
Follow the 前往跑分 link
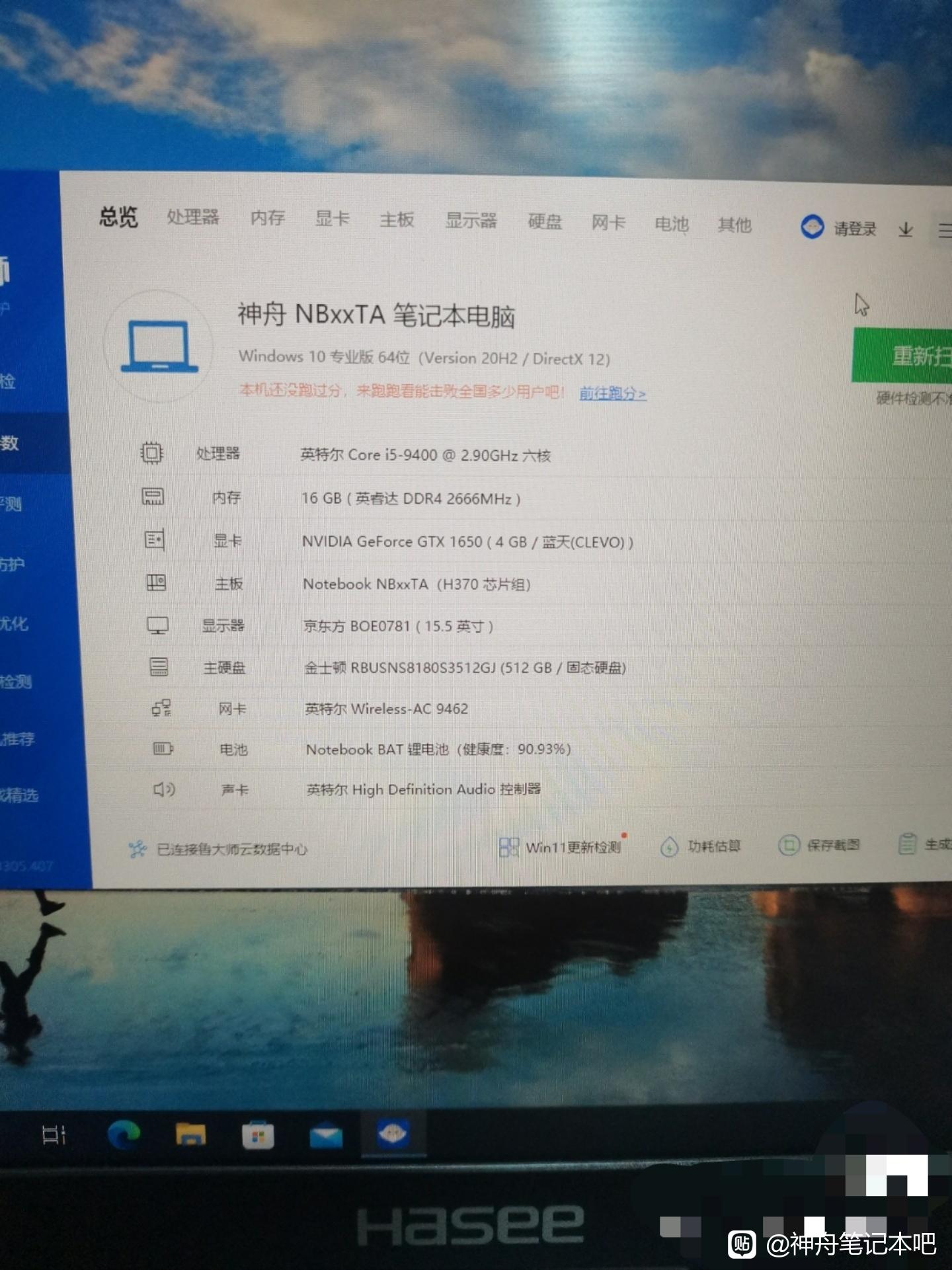coord(612,393)
